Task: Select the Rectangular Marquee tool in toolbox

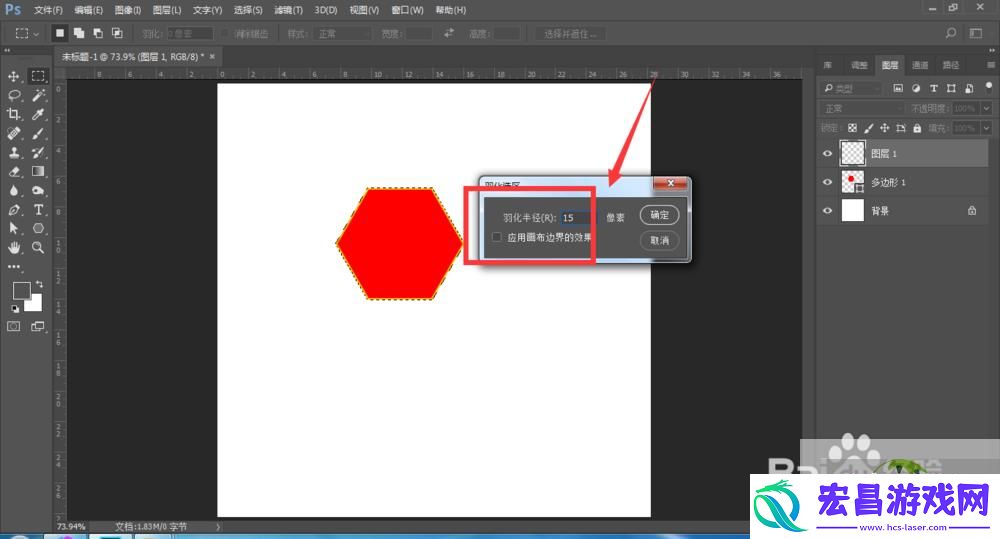Action: [38, 76]
